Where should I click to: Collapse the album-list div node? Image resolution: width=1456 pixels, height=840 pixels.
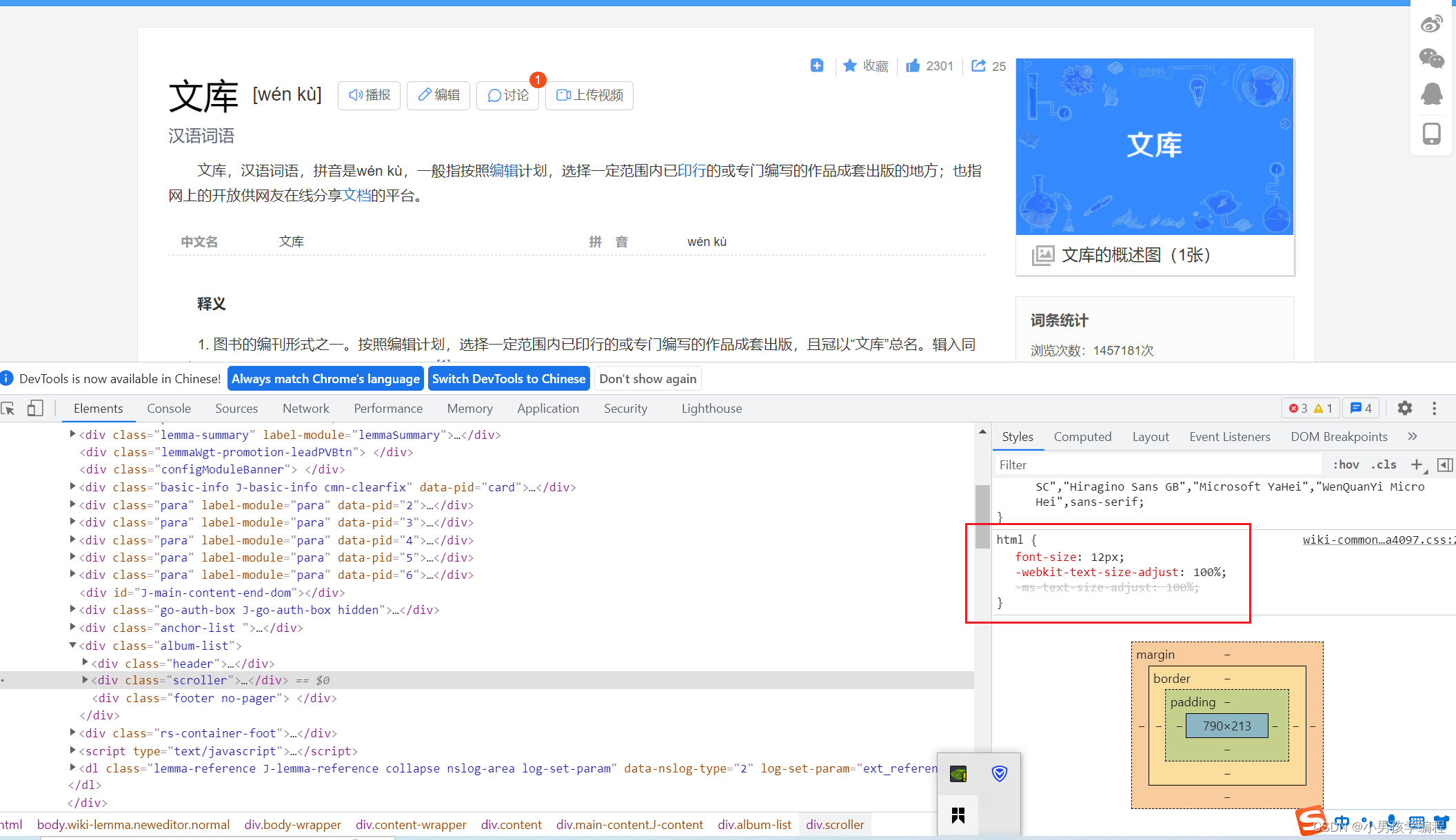tap(72, 645)
